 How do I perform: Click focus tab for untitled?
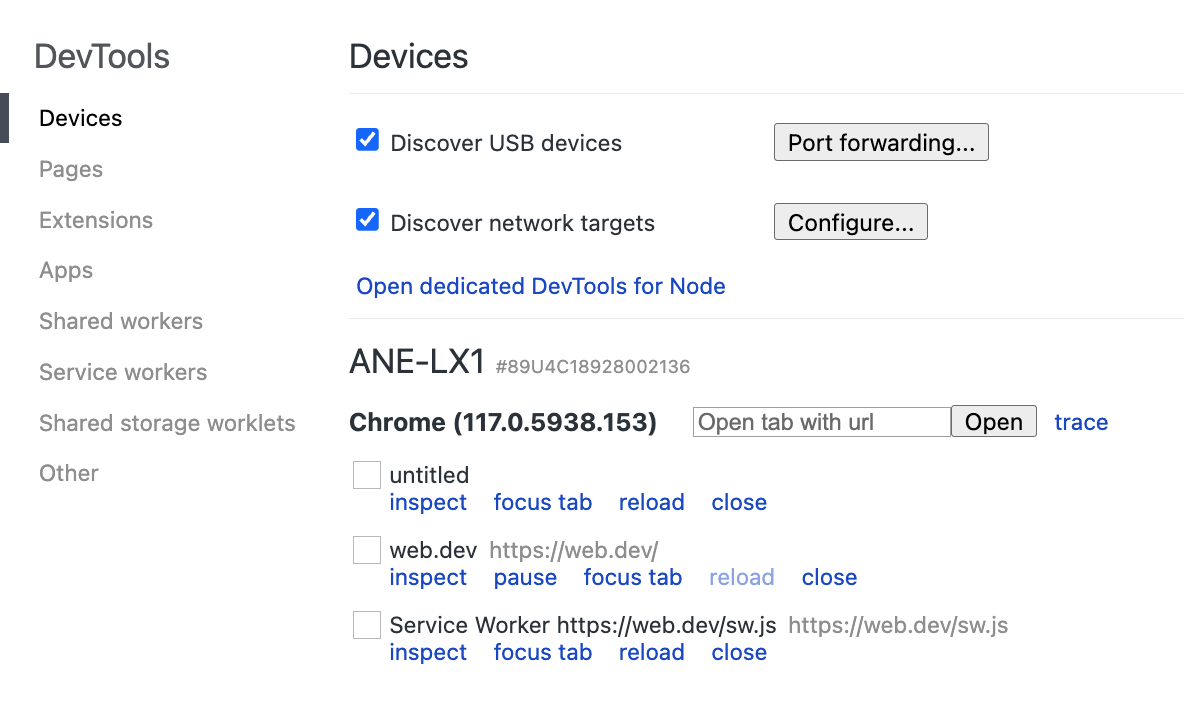pyautogui.click(x=543, y=502)
